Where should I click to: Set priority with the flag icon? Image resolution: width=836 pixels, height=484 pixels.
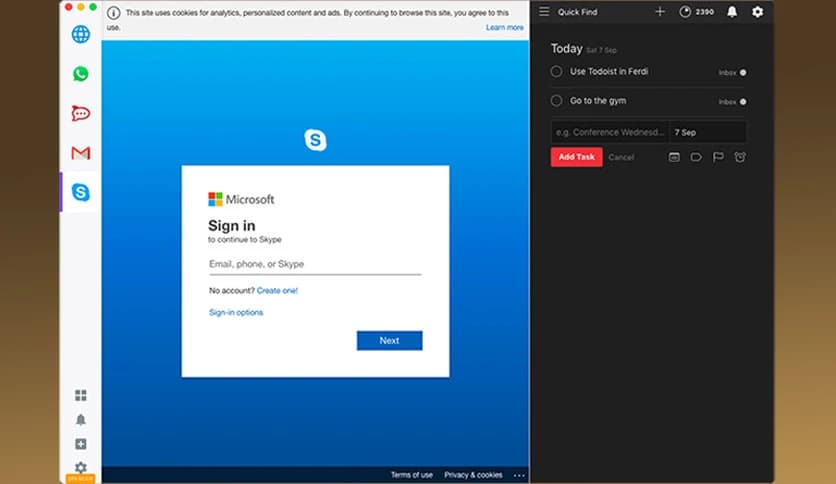click(718, 157)
